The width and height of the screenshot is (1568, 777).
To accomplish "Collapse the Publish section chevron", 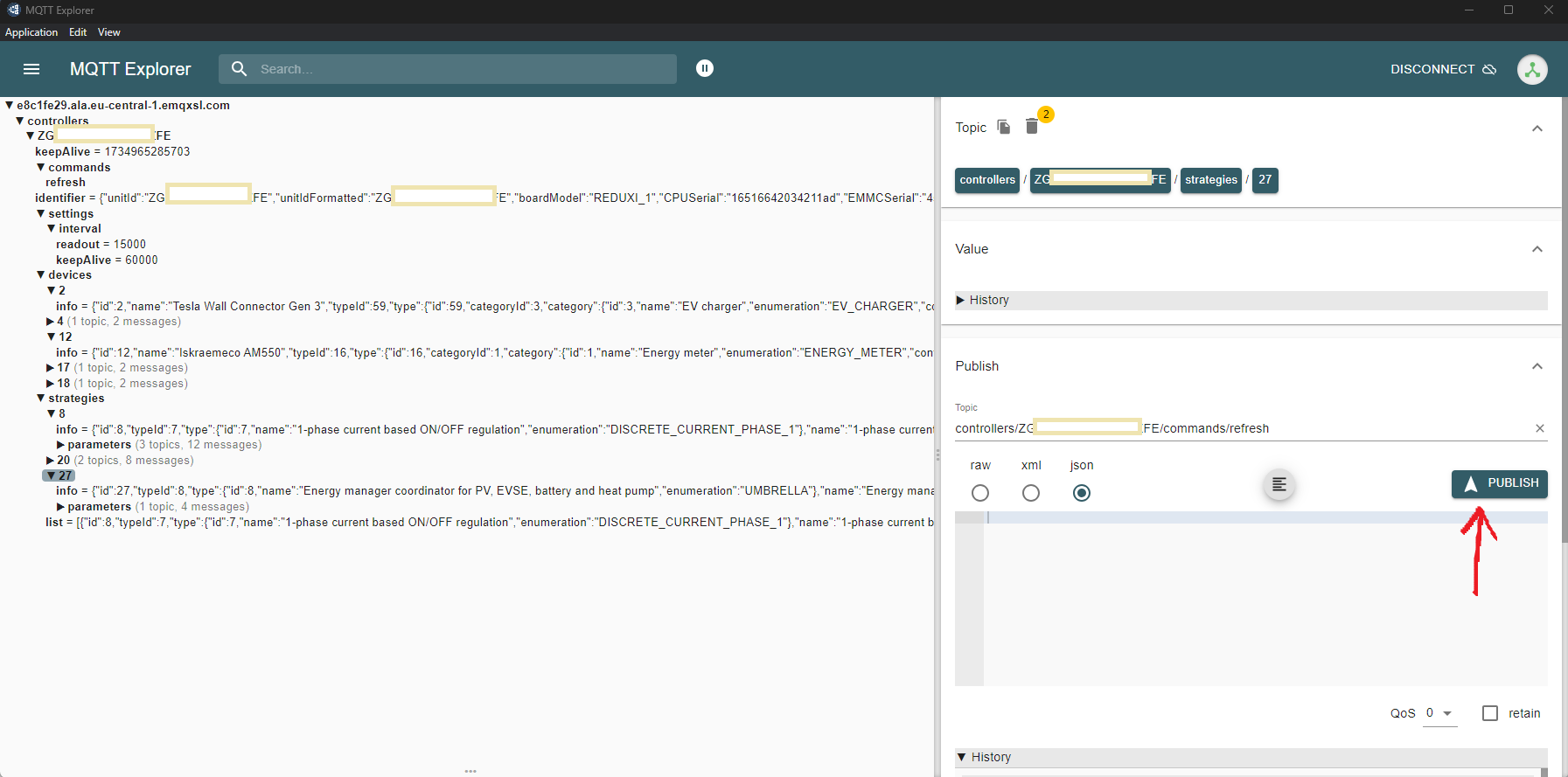I will pos(1537,366).
